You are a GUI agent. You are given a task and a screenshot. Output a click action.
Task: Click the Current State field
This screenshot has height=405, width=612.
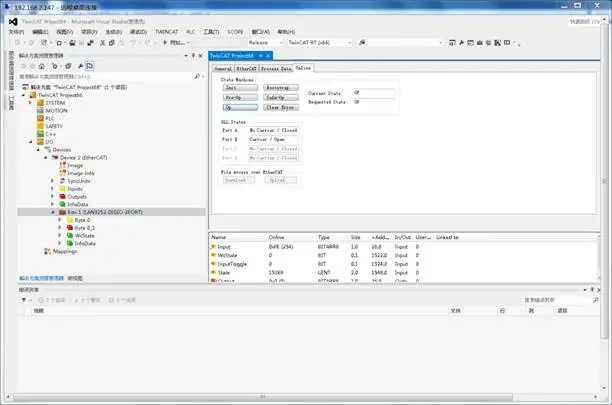pyautogui.click(x=374, y=93)
